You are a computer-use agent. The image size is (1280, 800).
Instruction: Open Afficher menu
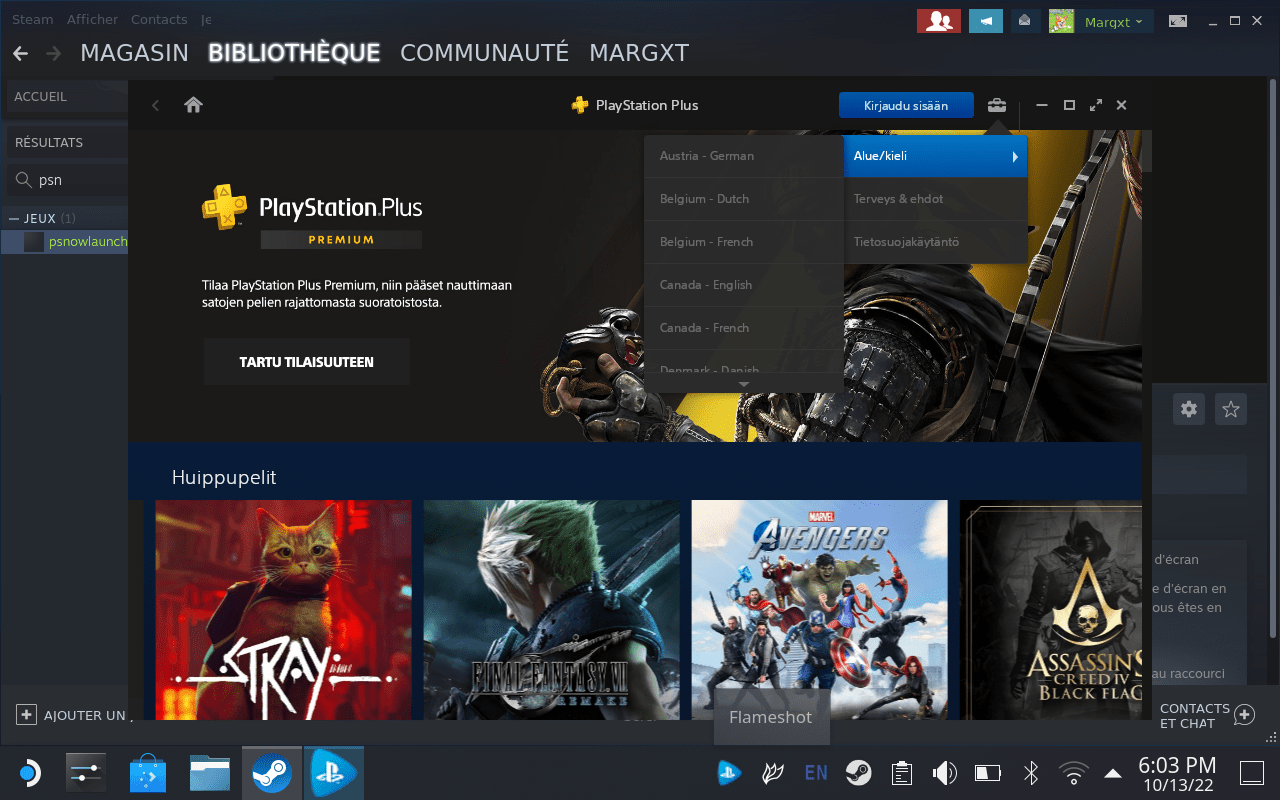(x=92, y=20)
